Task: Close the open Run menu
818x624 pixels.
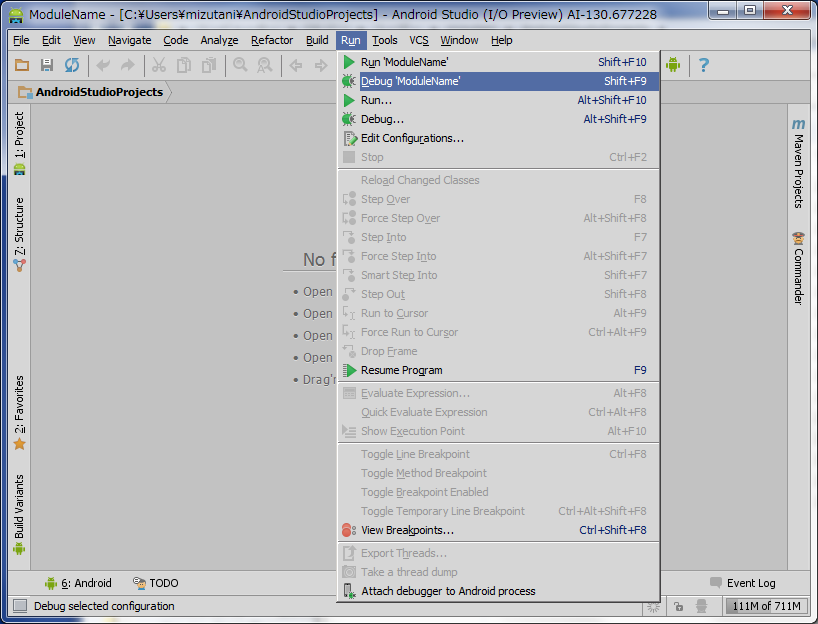Action: [x=351, y=40]
